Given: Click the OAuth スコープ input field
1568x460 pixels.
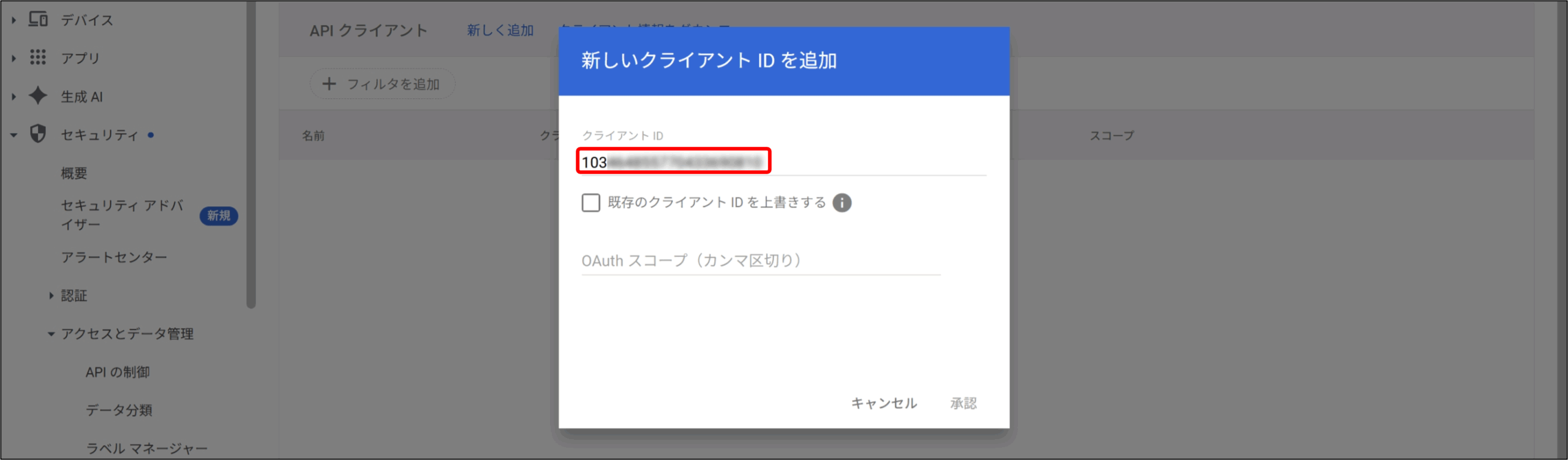Looking at the screenshot, I should click(x=759, y=261).
